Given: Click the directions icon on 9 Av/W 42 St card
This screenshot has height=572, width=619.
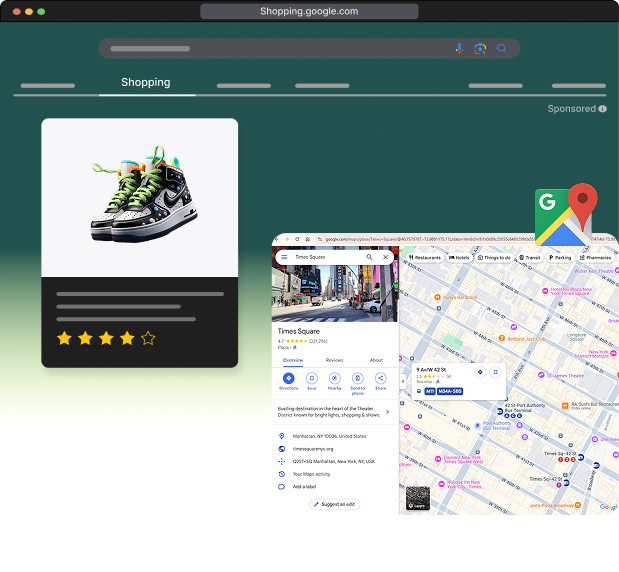Looking at the screenshot, I should (480, 372).
